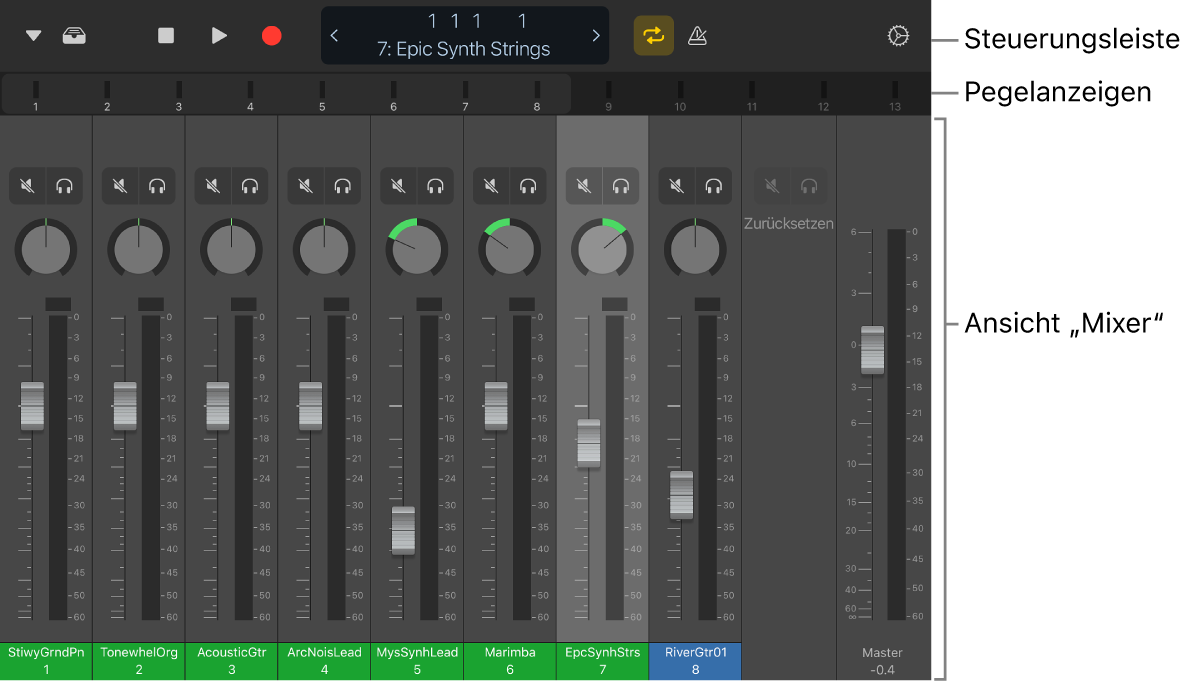Viewport: 1192px width, 681px height.
Task: Start playback with the Play button
Action: pyautogui.click(x=219, y=36)
